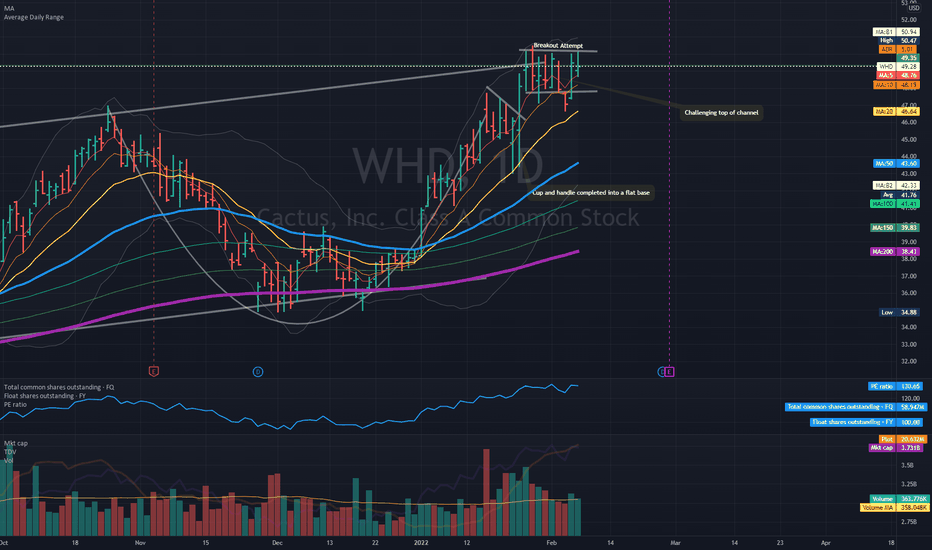The width and height of the screenshot is (932, 550).
Task: Click the purple upcoming earnings E marker
Action: (x=669, y=372)
